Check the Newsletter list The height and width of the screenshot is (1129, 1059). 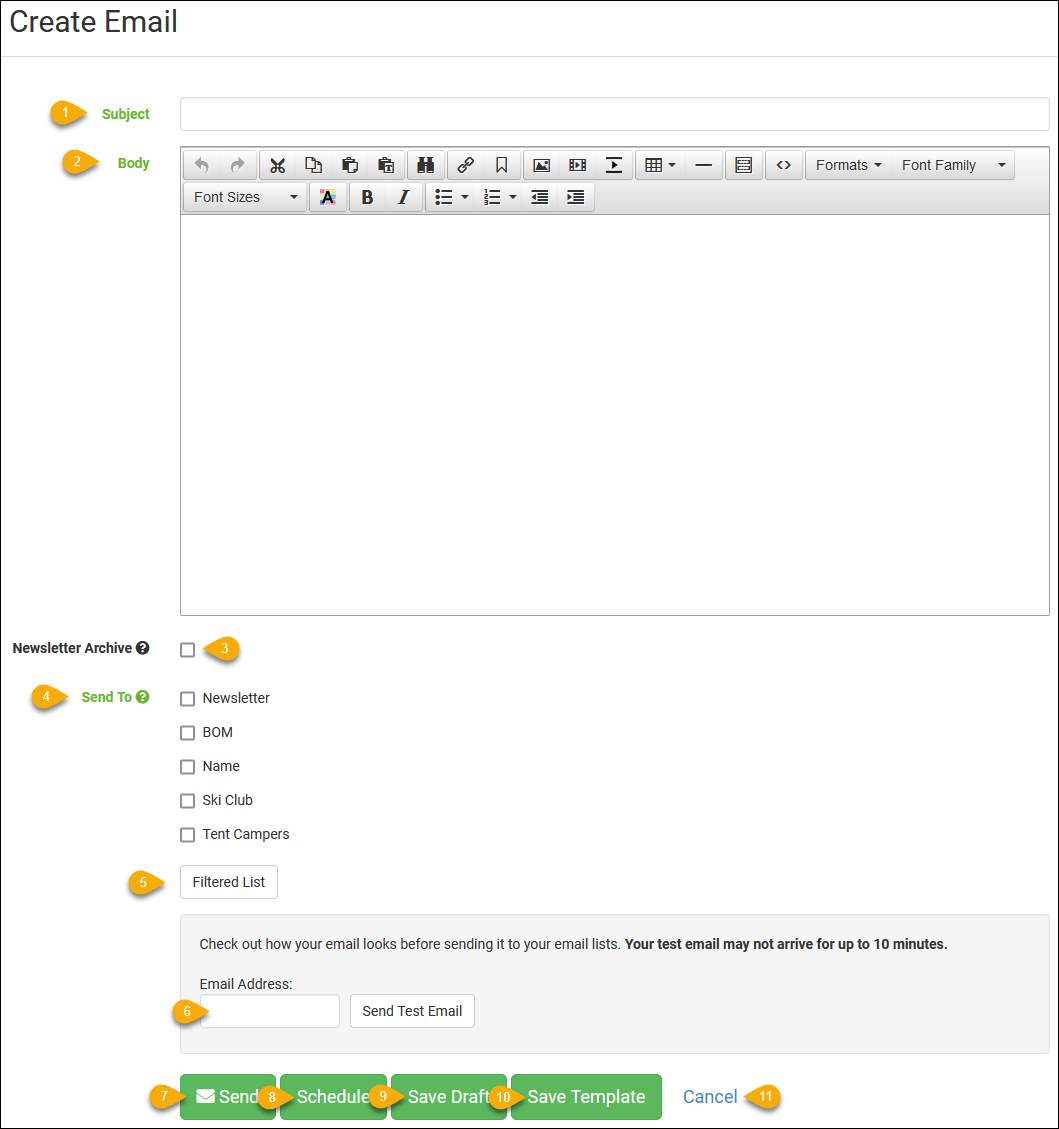[x=187, y=698]
